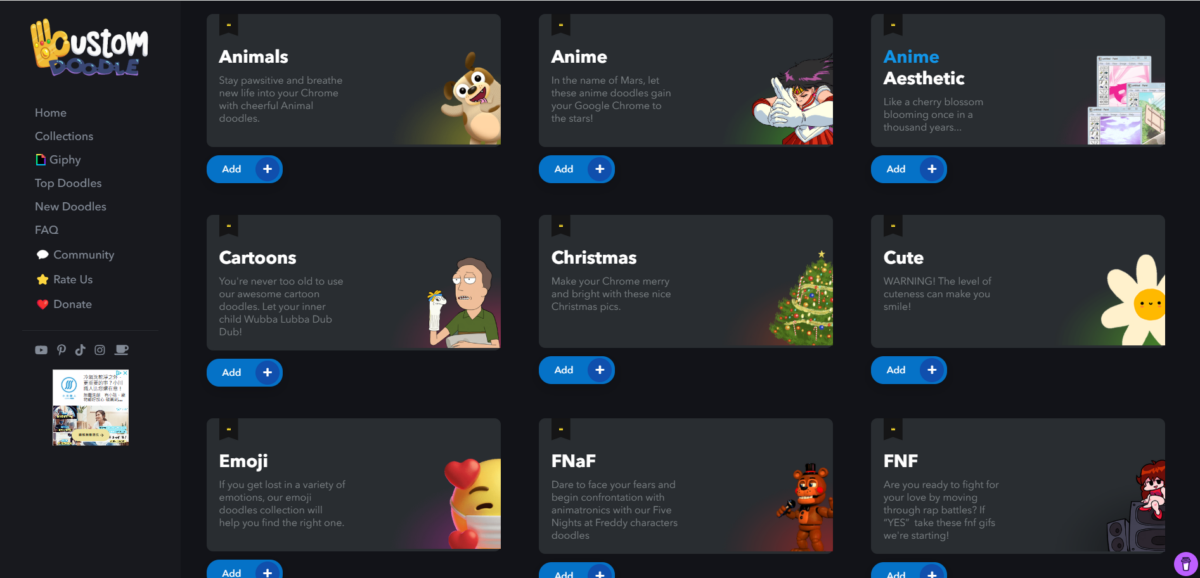This screenshot has width=1200, height=578.
Task: Open the Collections page
Action: (x=64, y=136)
